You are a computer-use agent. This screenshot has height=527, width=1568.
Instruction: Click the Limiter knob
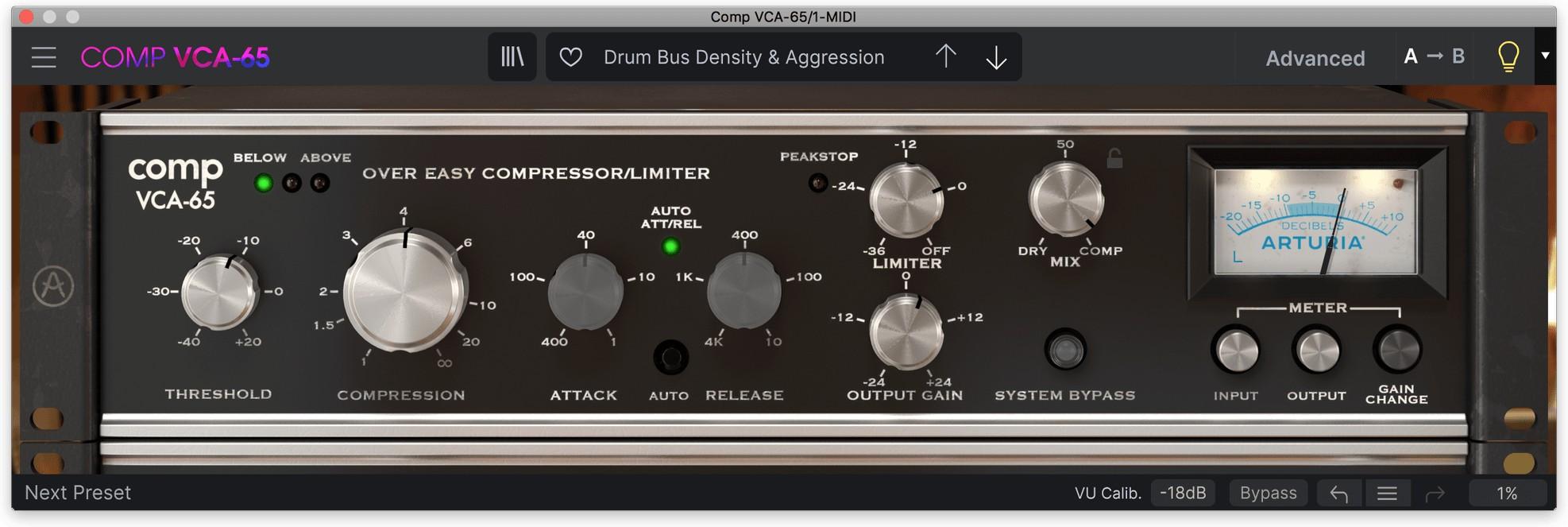906,200
